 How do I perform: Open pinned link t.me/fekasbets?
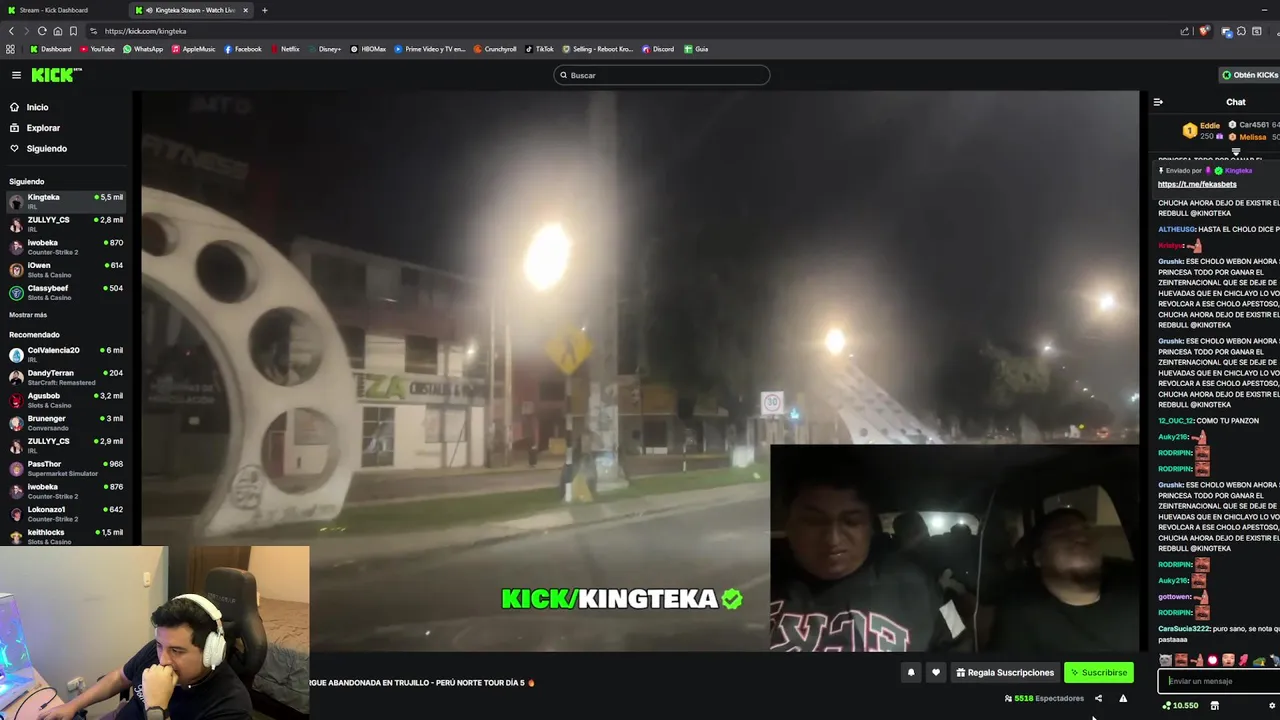(1197, 184)
